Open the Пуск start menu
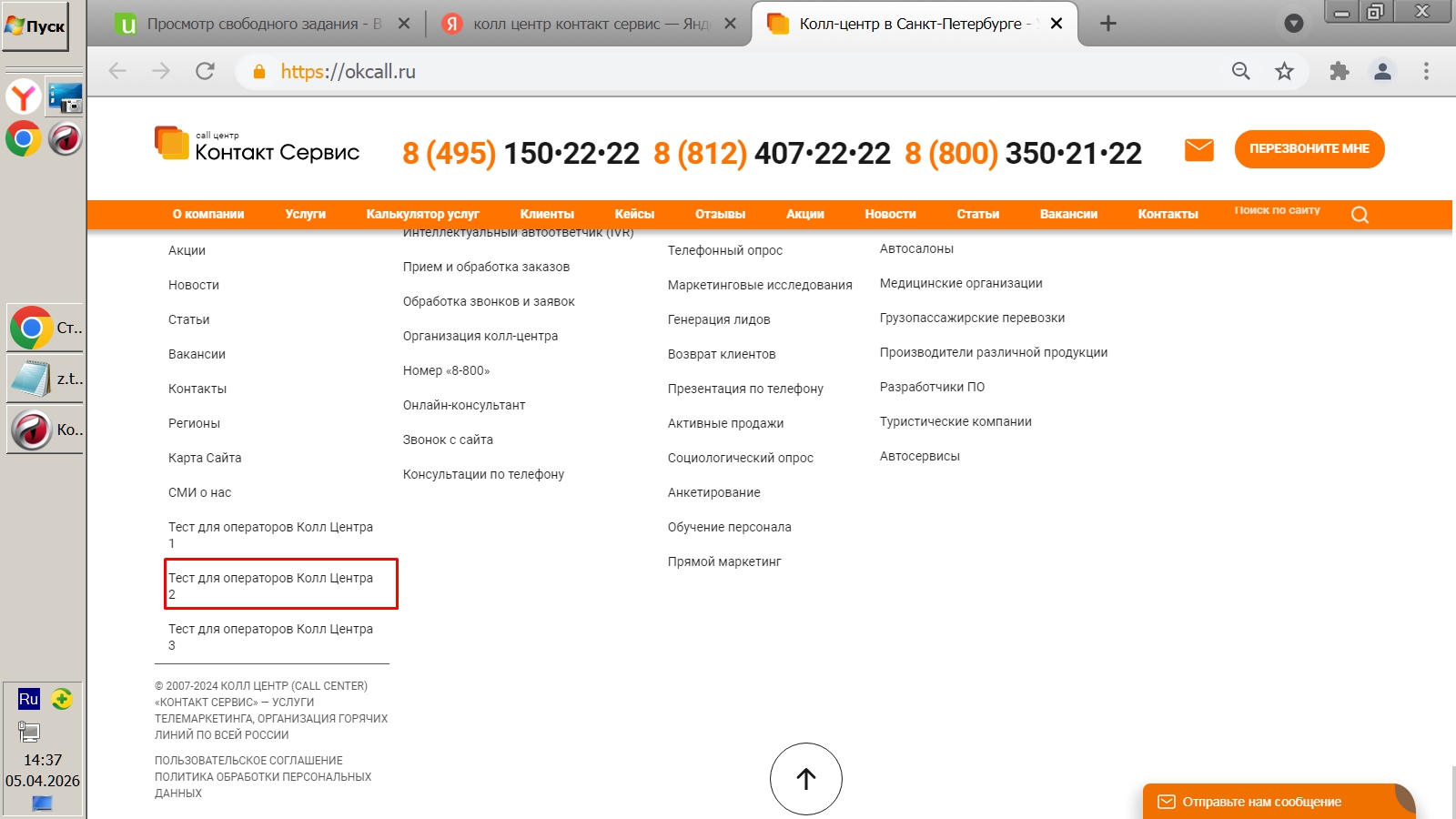The height and width of the screenshot is (819, 1456). click(35, 25)
